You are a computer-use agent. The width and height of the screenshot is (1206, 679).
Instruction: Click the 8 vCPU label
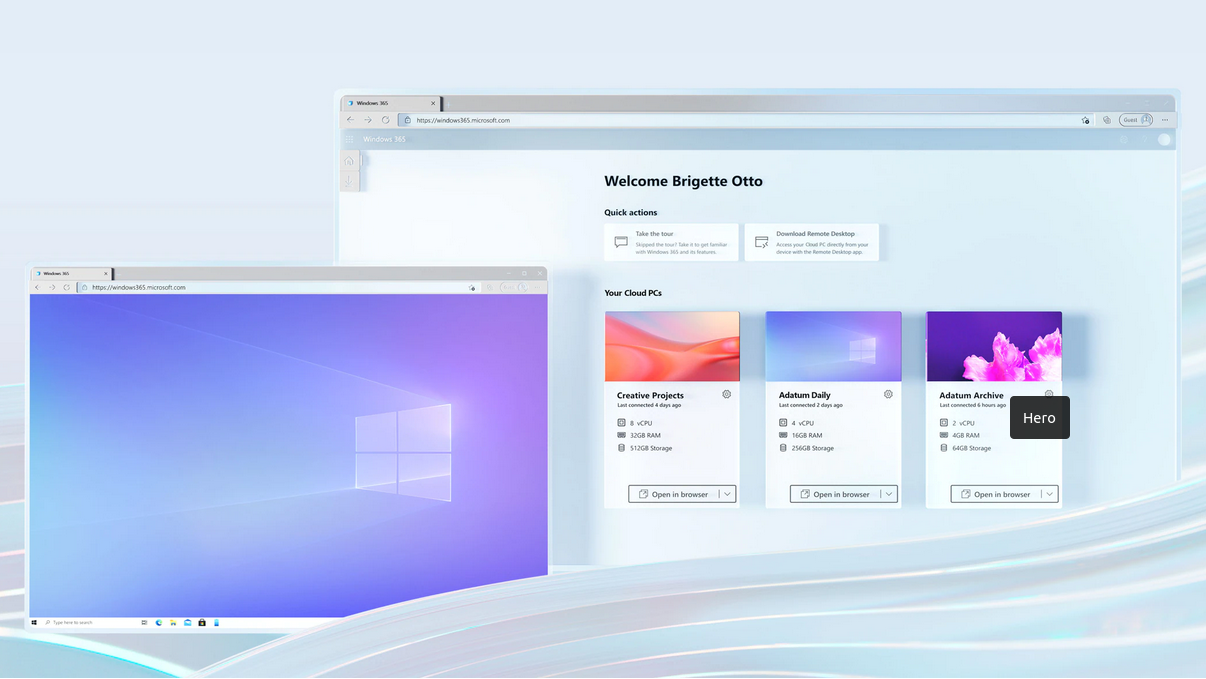(640, 423)
